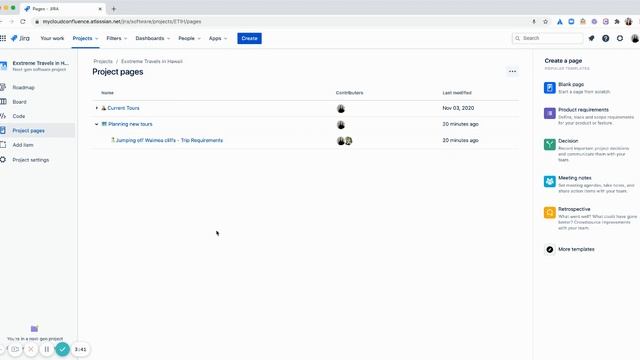Viewport: 640px width, 360px height.
Task: Click Extreme Travels in Hawaii breadcrumb
Action: 152,61
